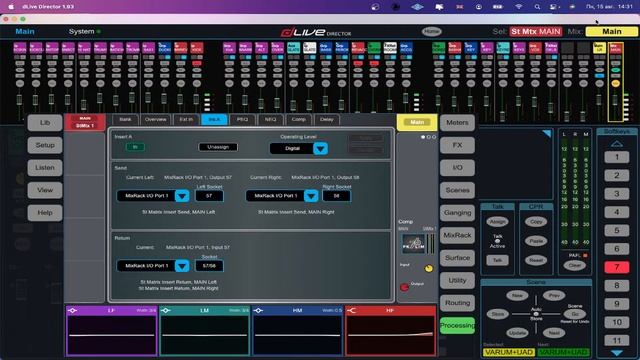This screenshot has width=640, height=360.
Task: Select the Processing screen button
Action: click(458, 325)
